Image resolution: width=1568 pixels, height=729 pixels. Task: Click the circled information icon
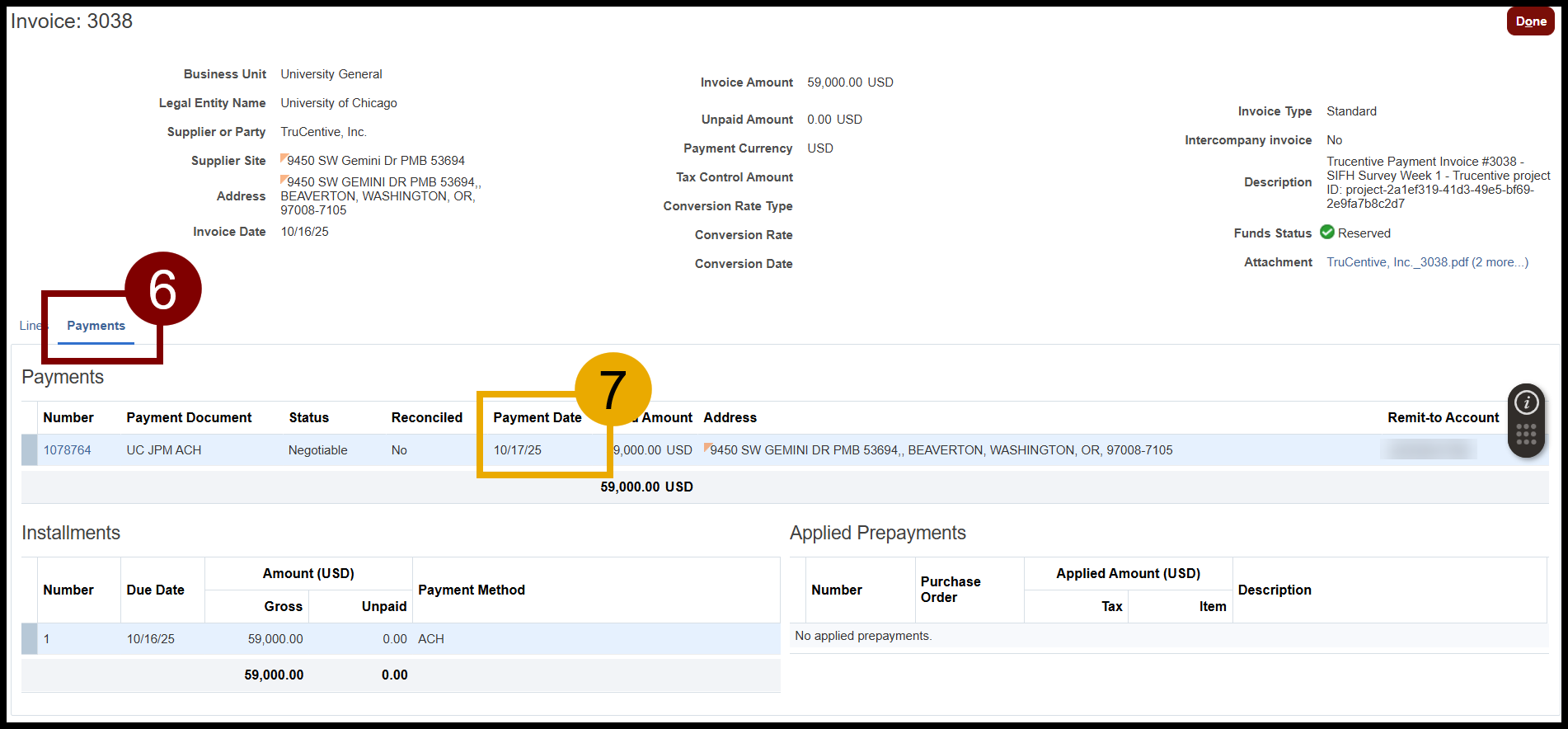coord(1526,402)
